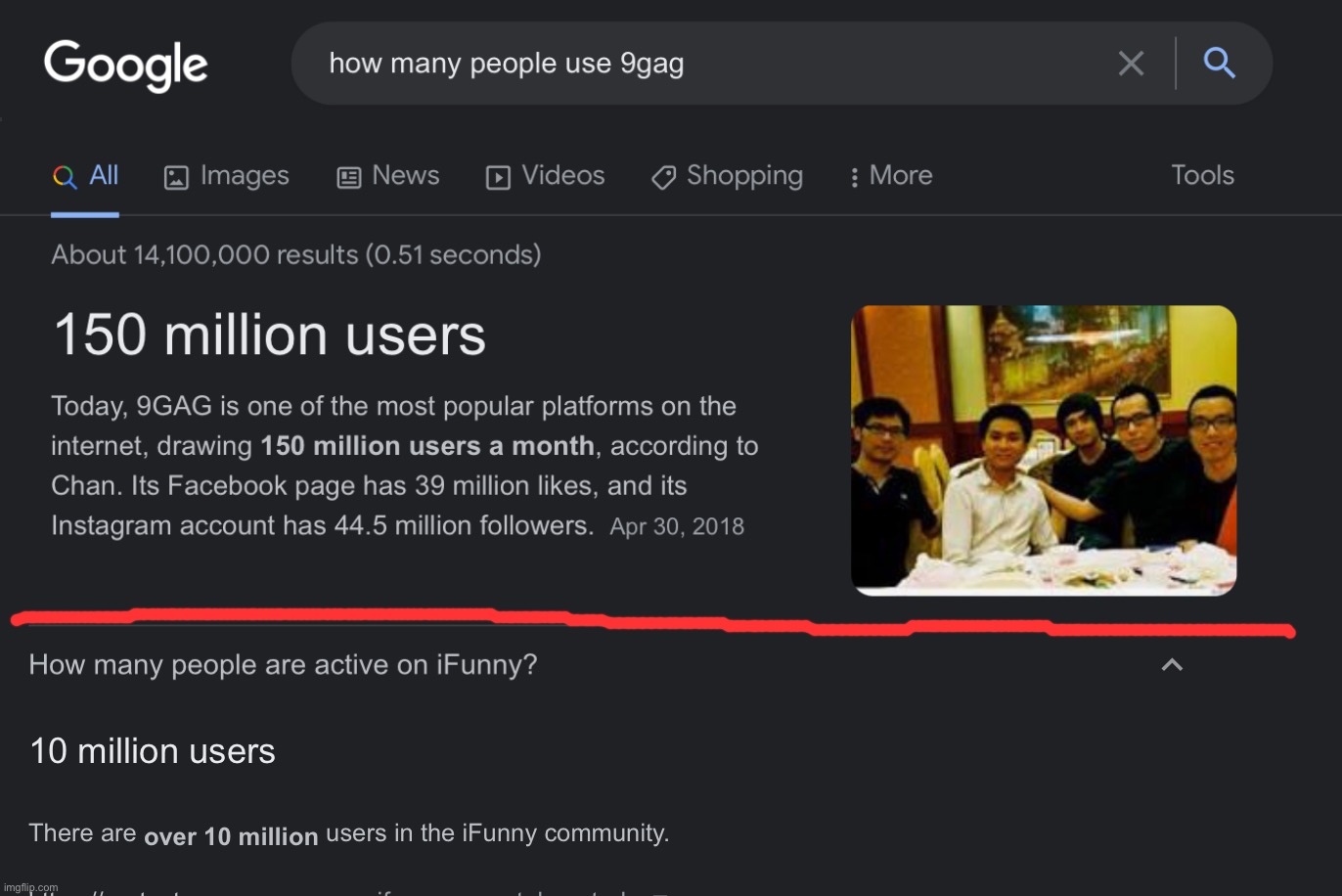The height and width of the screenshot is (896, 1342).
Task: Click 'About 14,100,000 results' stats text
Action: coord(295,254)
